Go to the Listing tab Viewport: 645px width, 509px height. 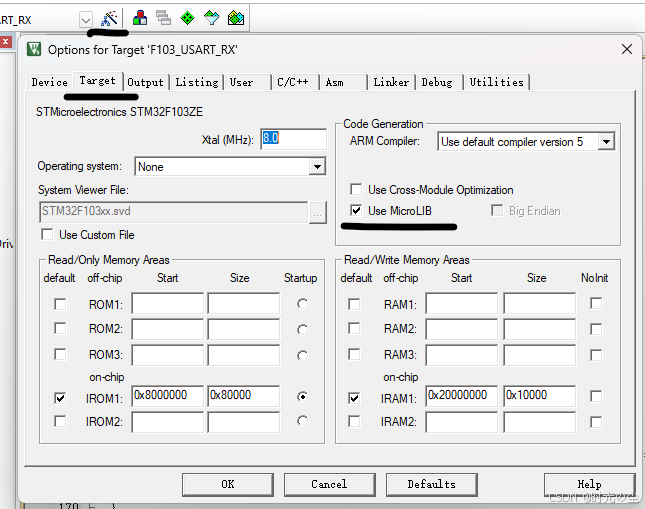(x=197, y=82)
